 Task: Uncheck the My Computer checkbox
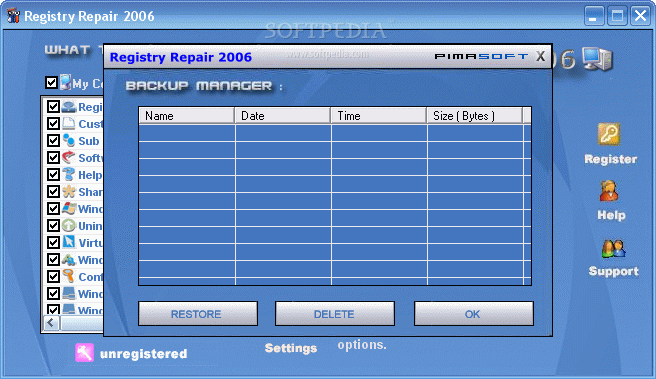pyautogui.click(x=51, y=82)
